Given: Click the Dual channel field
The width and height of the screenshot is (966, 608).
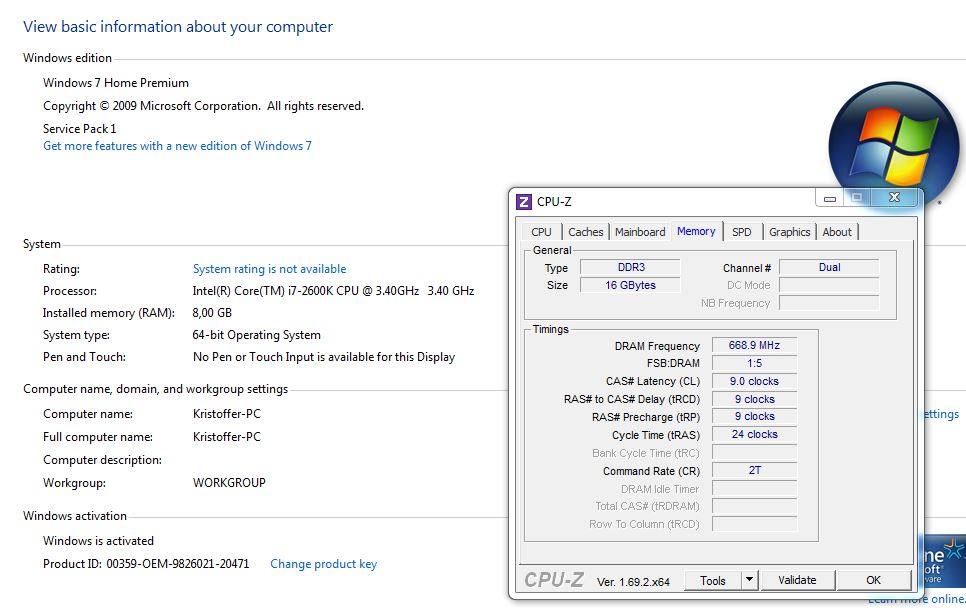Looking at the screenshot, I should point(829,267).
